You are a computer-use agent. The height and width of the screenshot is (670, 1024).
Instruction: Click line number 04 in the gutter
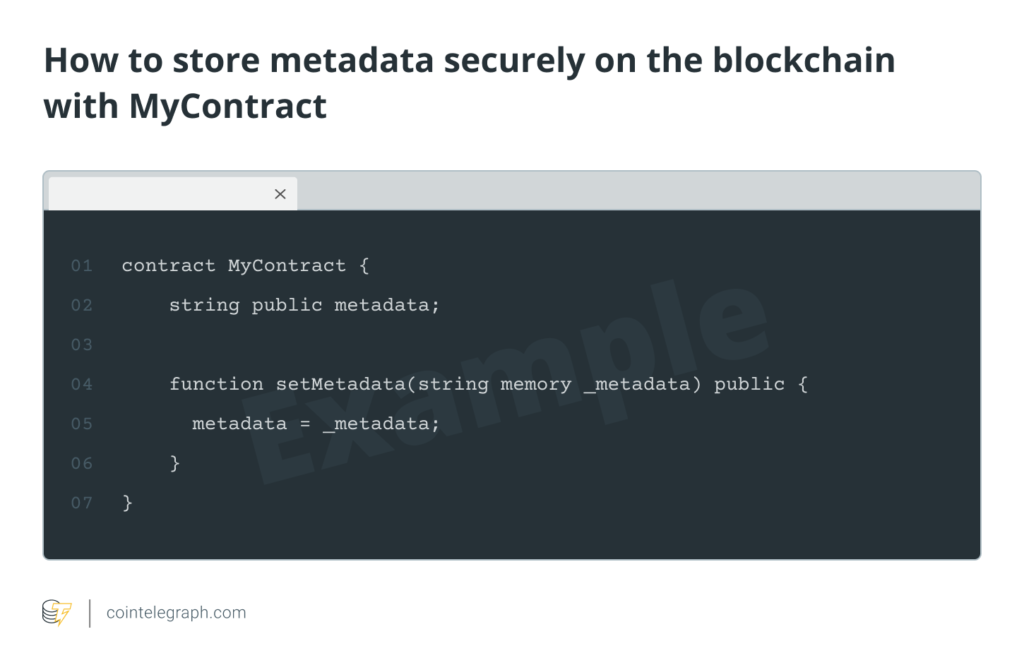pyautogui.click(x=81, y=384)
